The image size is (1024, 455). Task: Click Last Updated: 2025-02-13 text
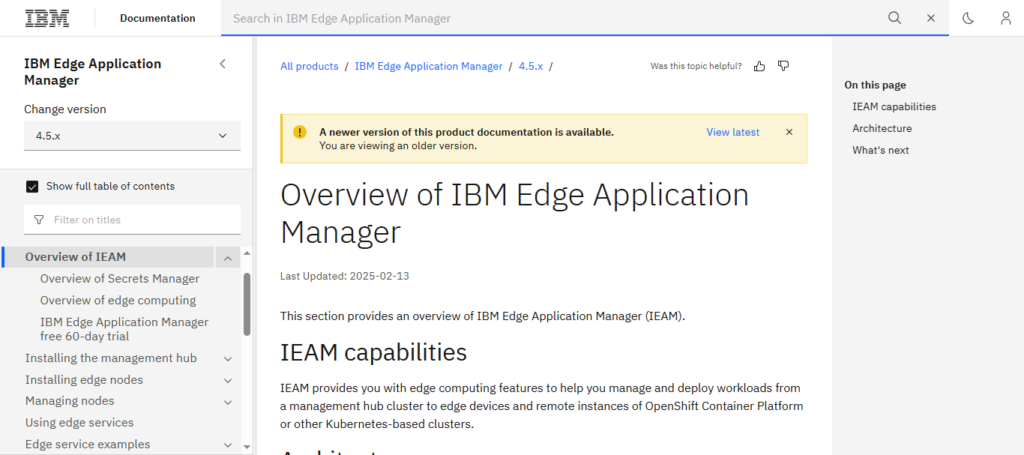pos(345,276)
